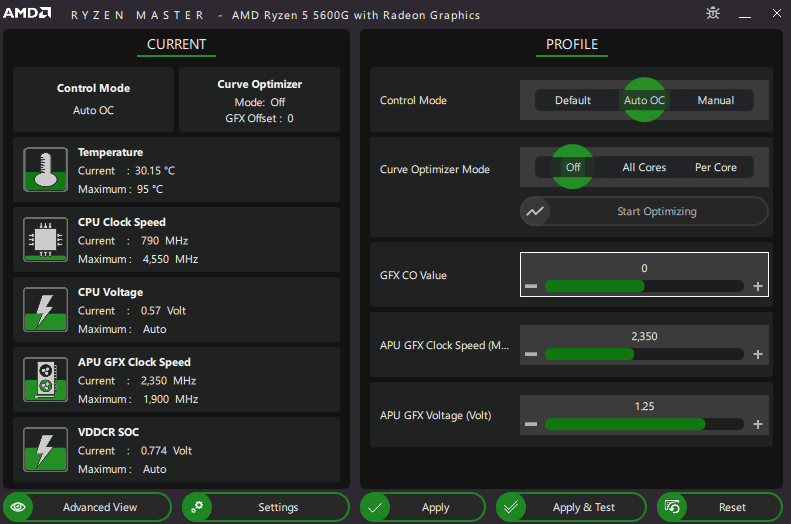Set Curve Optimizer Mode to All Cores

pyautogui.click(x=644, y=167)
